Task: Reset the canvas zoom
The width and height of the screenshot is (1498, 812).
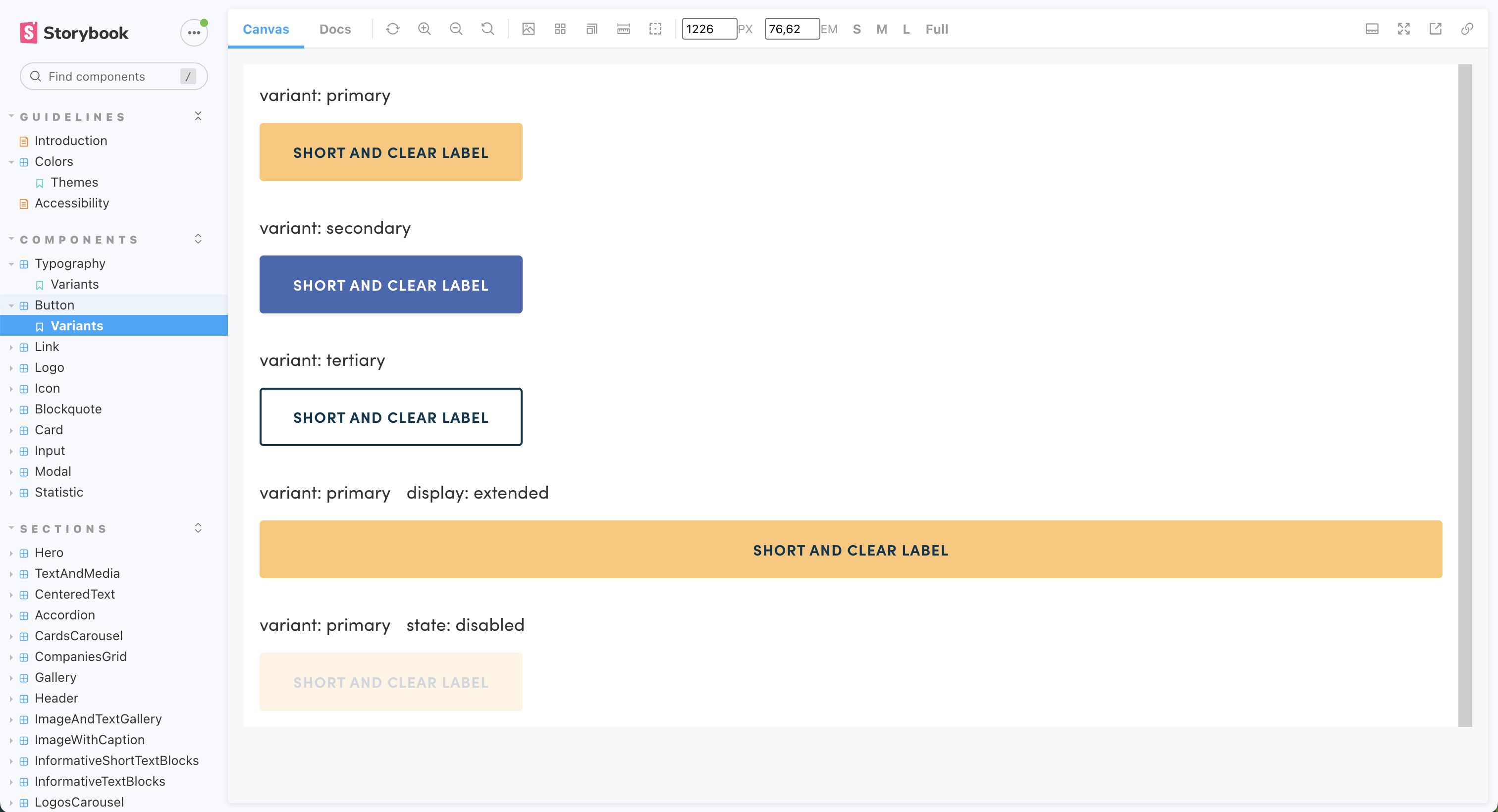Action: click(488, 29)
